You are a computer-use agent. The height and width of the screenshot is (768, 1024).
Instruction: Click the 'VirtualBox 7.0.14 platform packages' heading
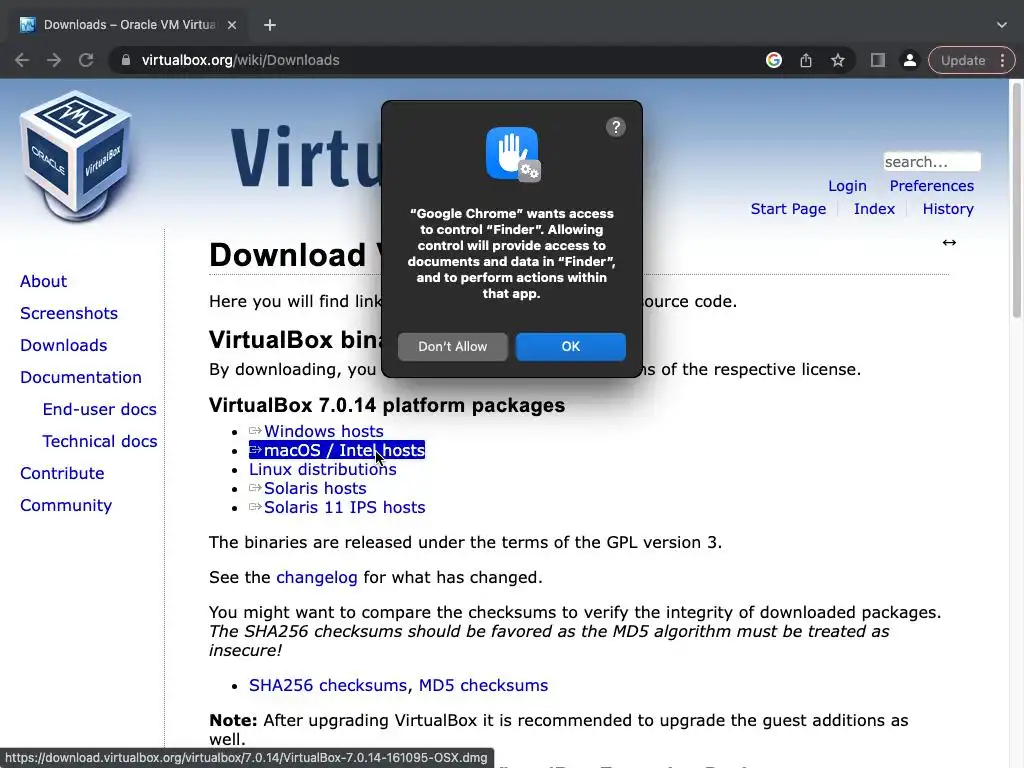point(387,405)
